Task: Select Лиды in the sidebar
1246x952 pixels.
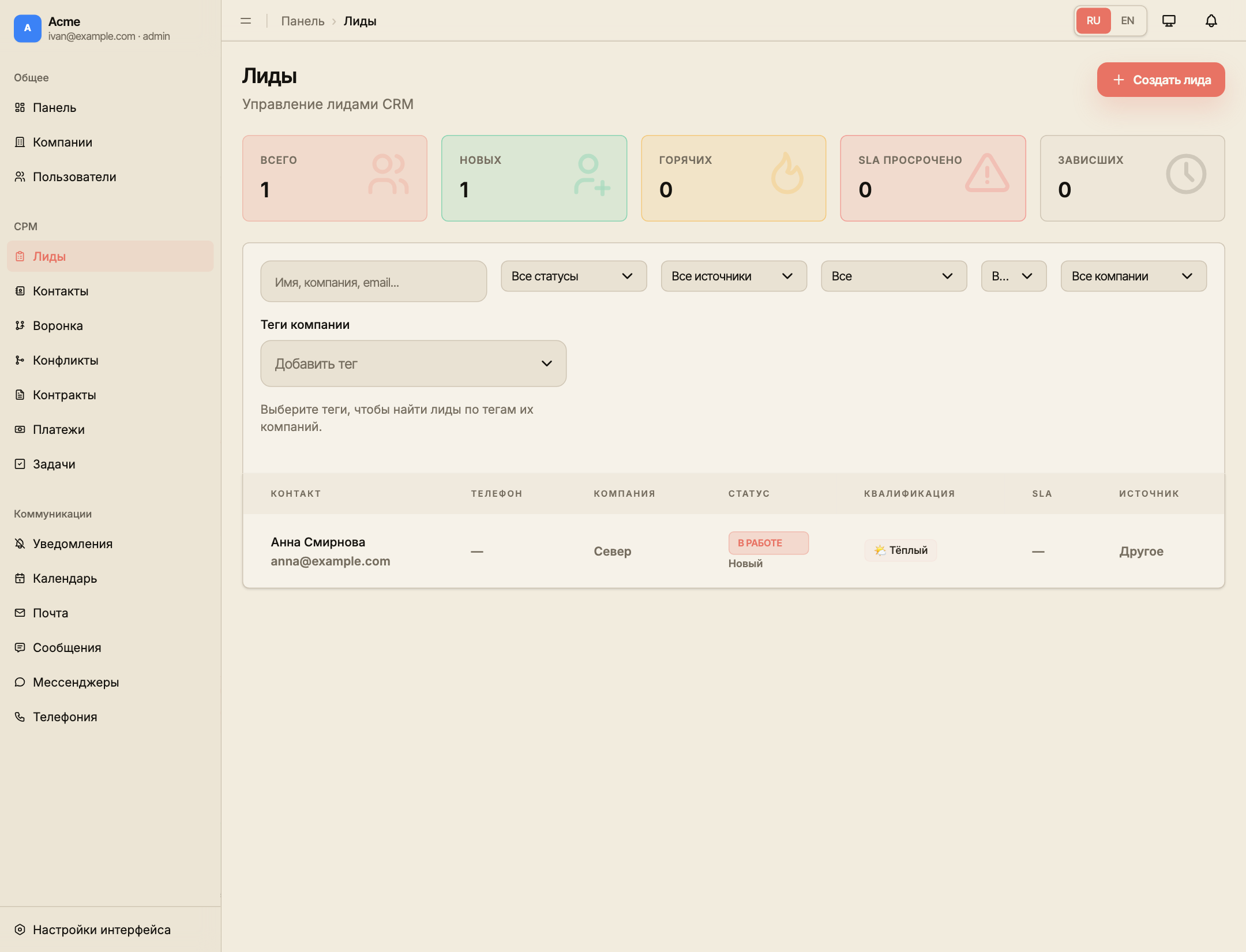Action: click(x=110, y=256)
